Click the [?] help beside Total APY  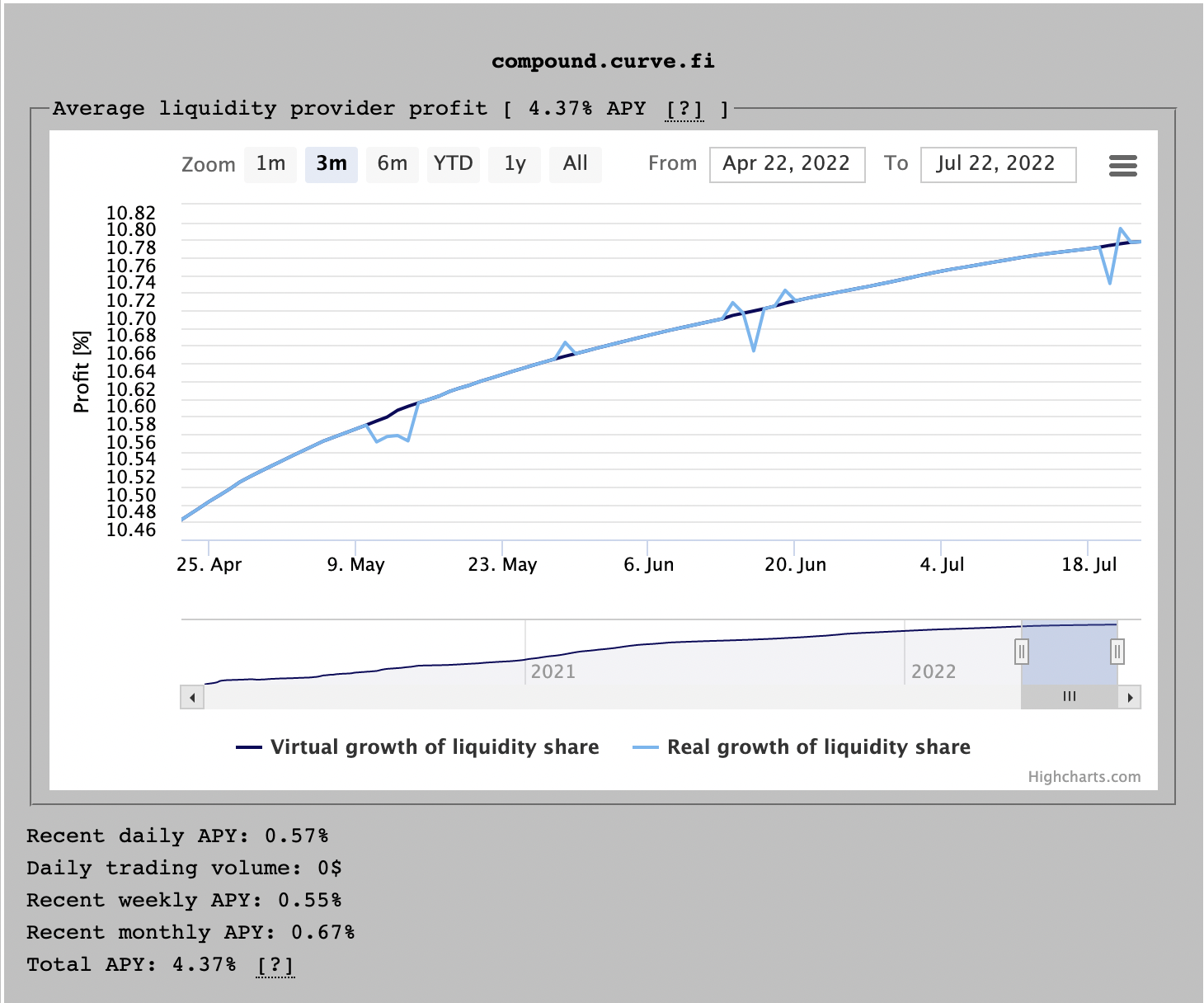click(x=275, y=965)
